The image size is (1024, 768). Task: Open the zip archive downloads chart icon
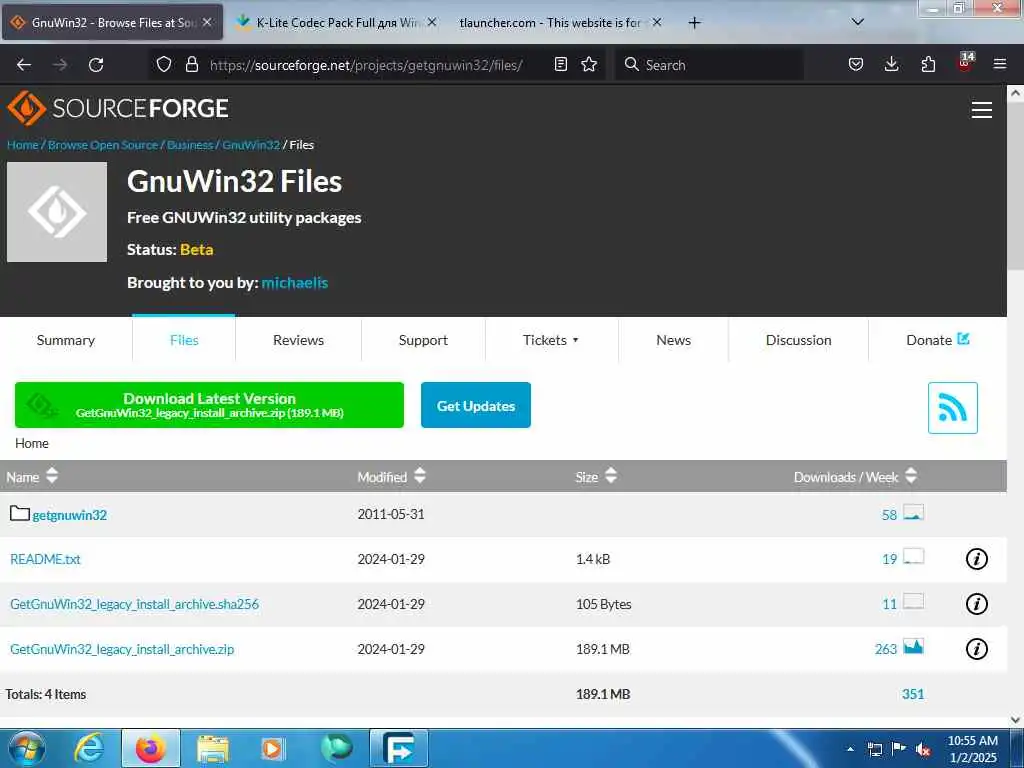pos(914,647)
